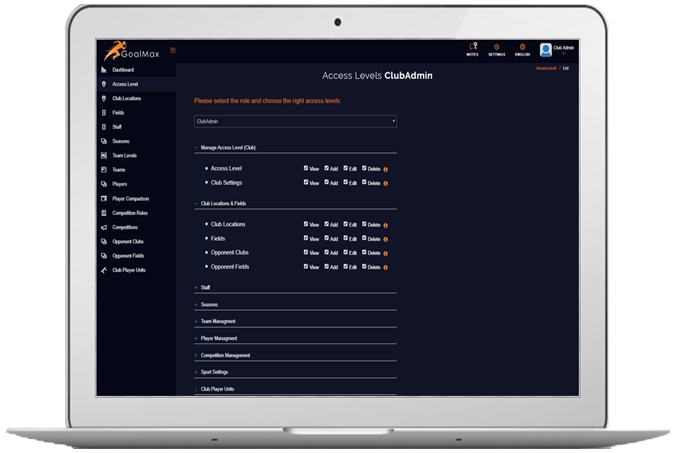Open Competition Rules from the sidebar
Image resolution: width=676 pixels, height=453 pixels.
(131, 213)
